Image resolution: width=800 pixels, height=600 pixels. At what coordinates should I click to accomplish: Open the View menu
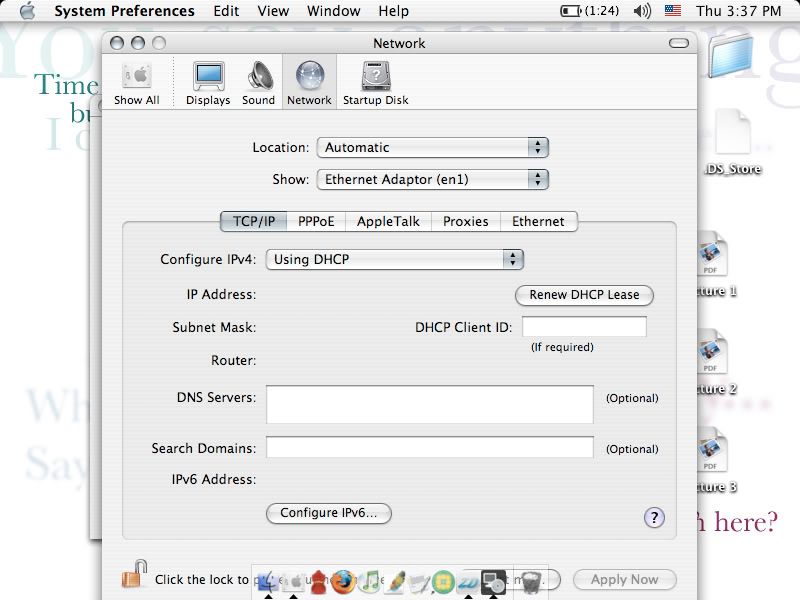(x=273, y=11)
